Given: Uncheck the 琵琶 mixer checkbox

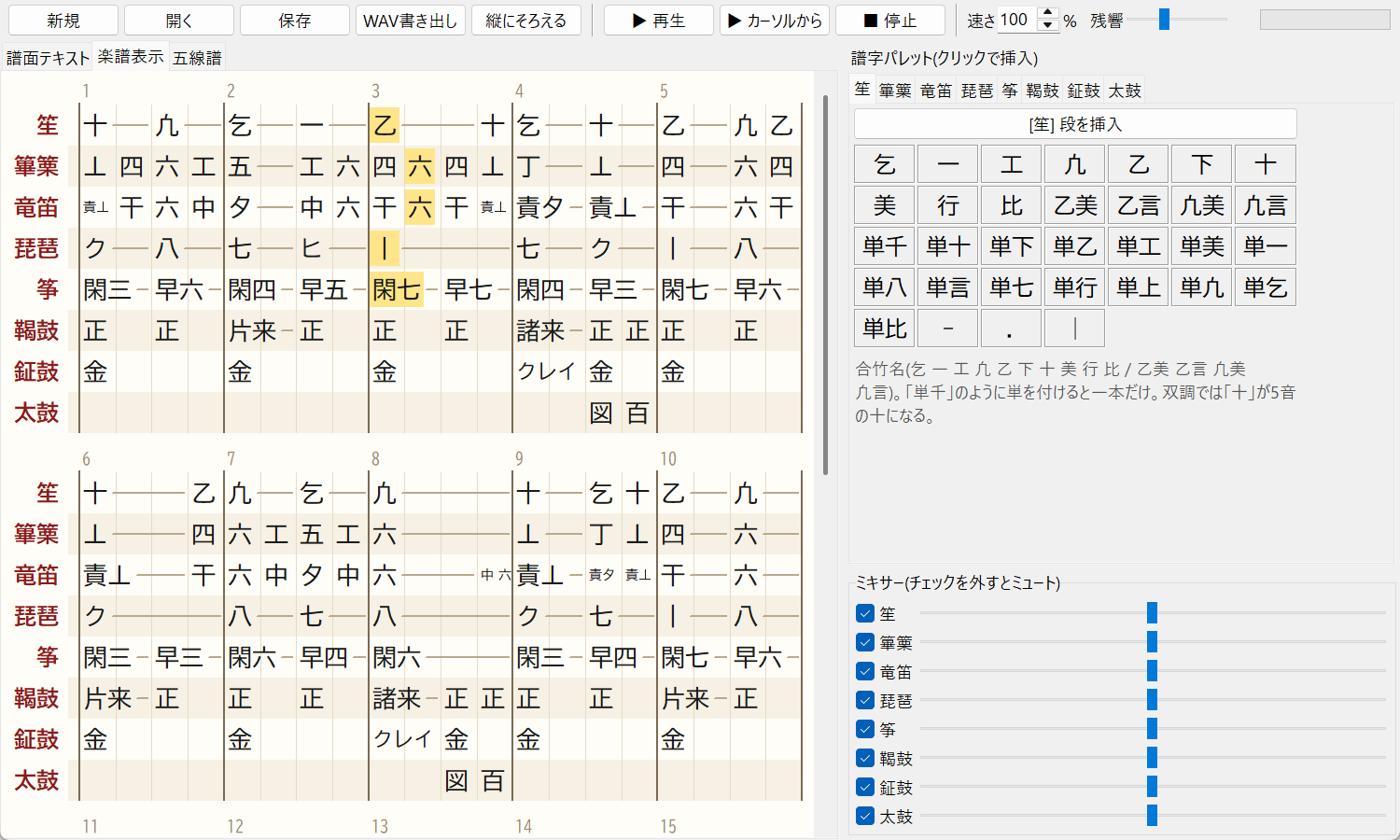Looking at the screenshot, I should [x=865, y=700].
